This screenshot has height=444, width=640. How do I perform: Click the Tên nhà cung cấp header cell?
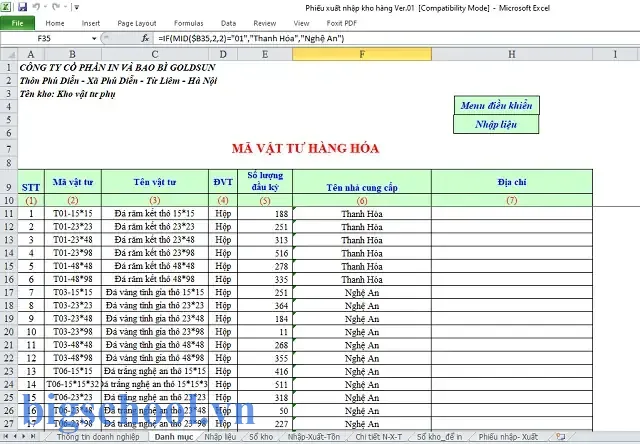pyautogui.click(x=362, y=182)
